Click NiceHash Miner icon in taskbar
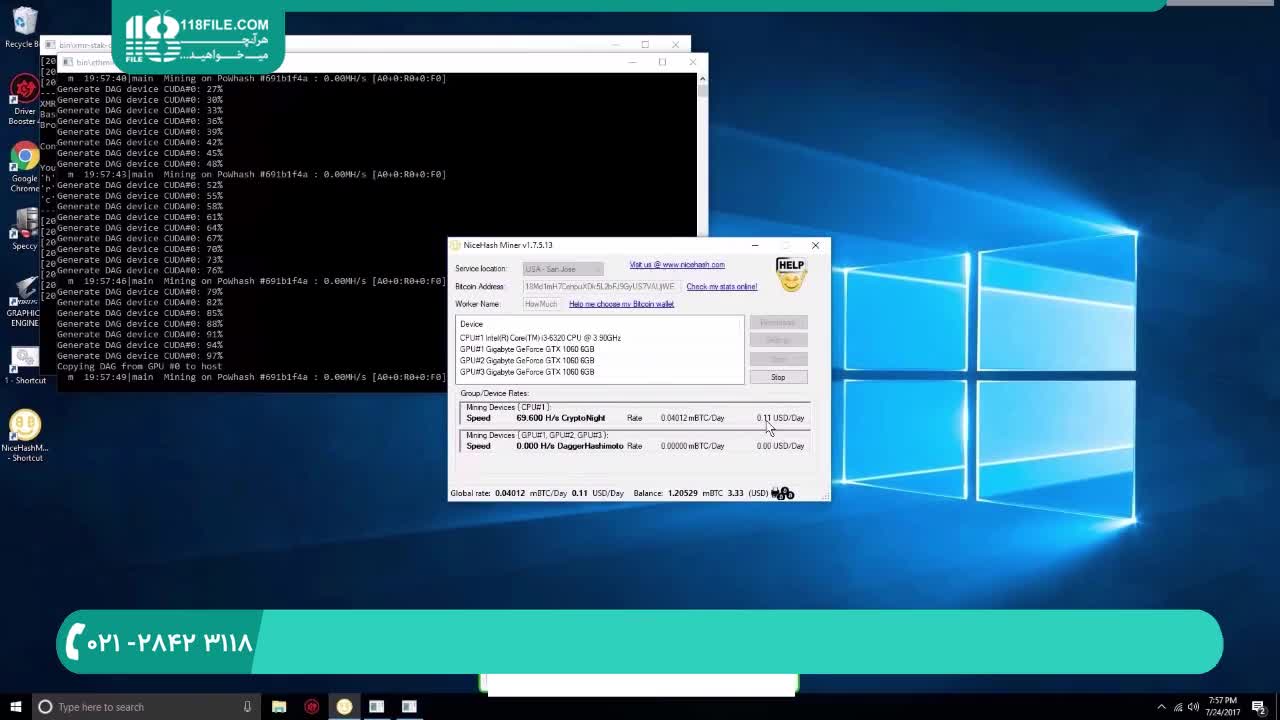Image resolution: width=1280 pixels, height=720 pixels. pos(344,707)
